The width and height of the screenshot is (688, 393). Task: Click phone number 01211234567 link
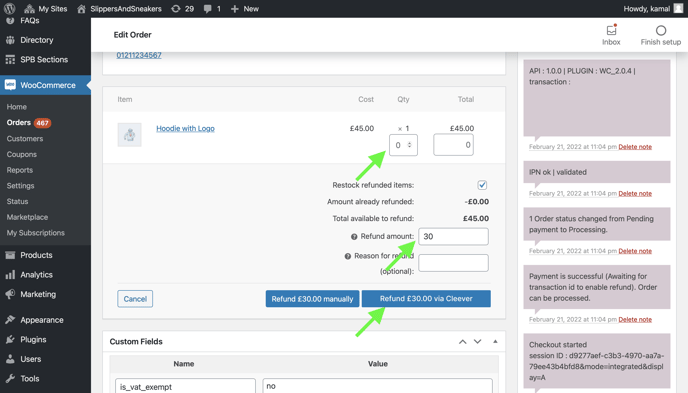tap(139, 55)
